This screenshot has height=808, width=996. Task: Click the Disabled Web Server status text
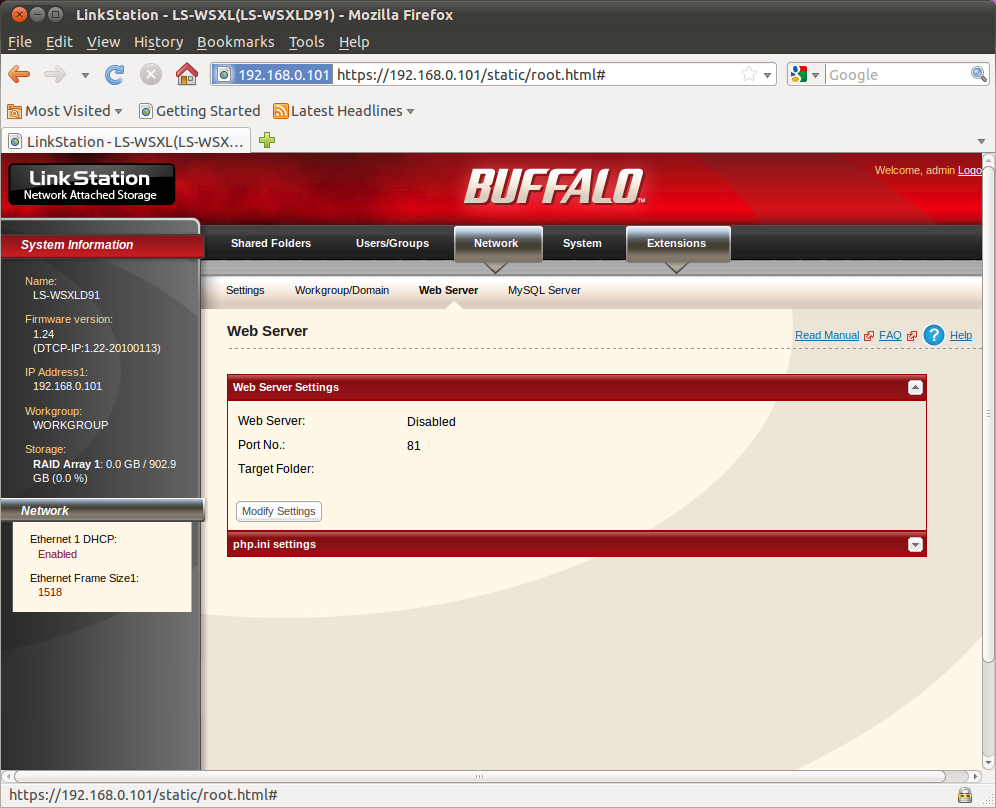[x=431, y=422]
